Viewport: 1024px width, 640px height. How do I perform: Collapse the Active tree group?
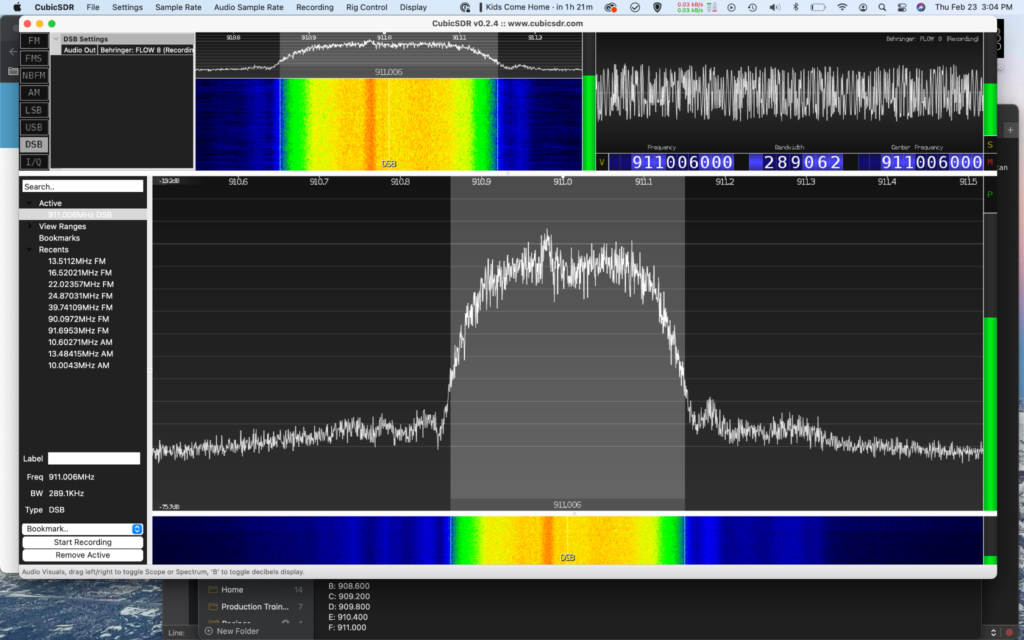coord(29,203)
